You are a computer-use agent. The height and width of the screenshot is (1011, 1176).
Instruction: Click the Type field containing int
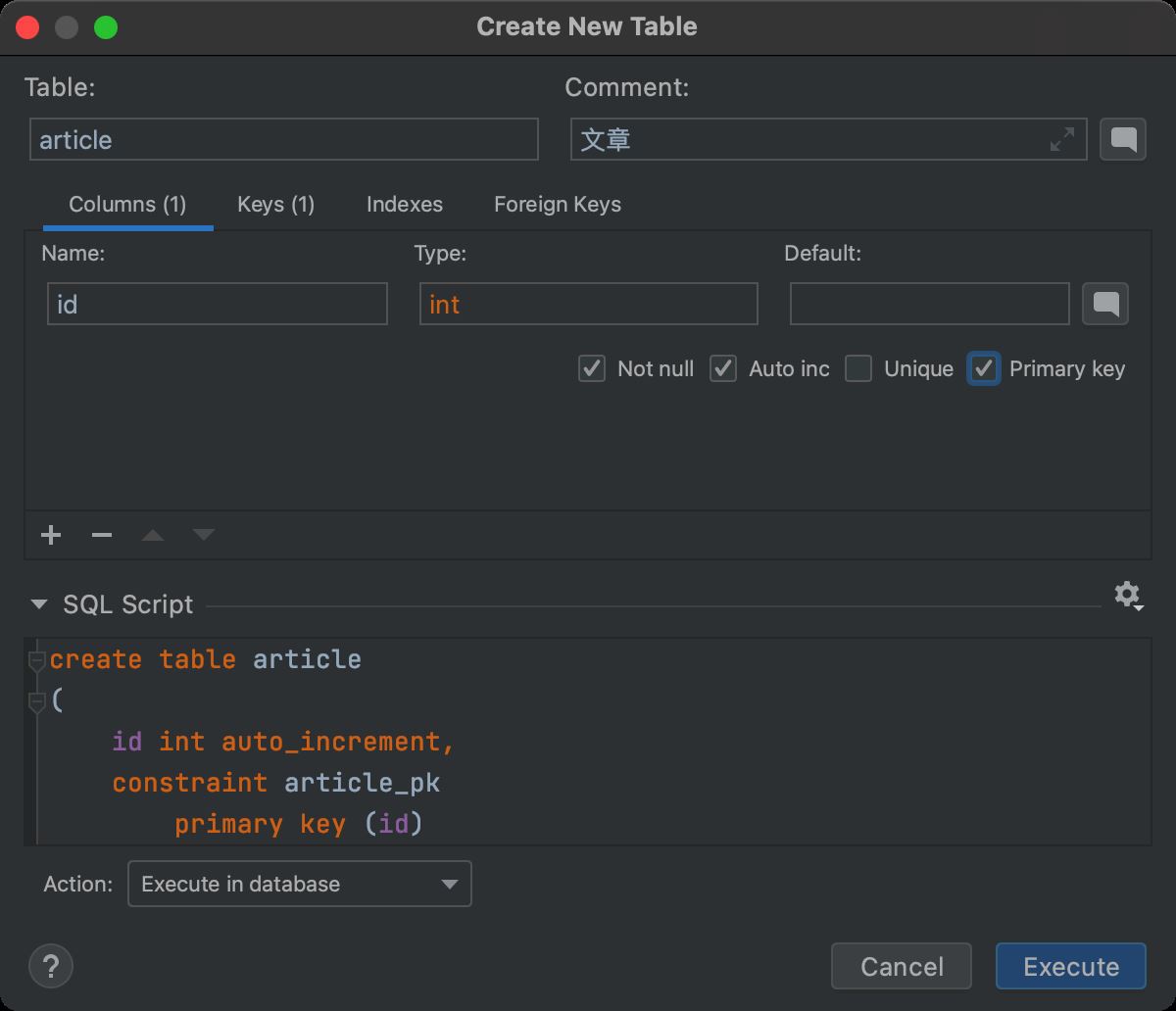point(588,305)
